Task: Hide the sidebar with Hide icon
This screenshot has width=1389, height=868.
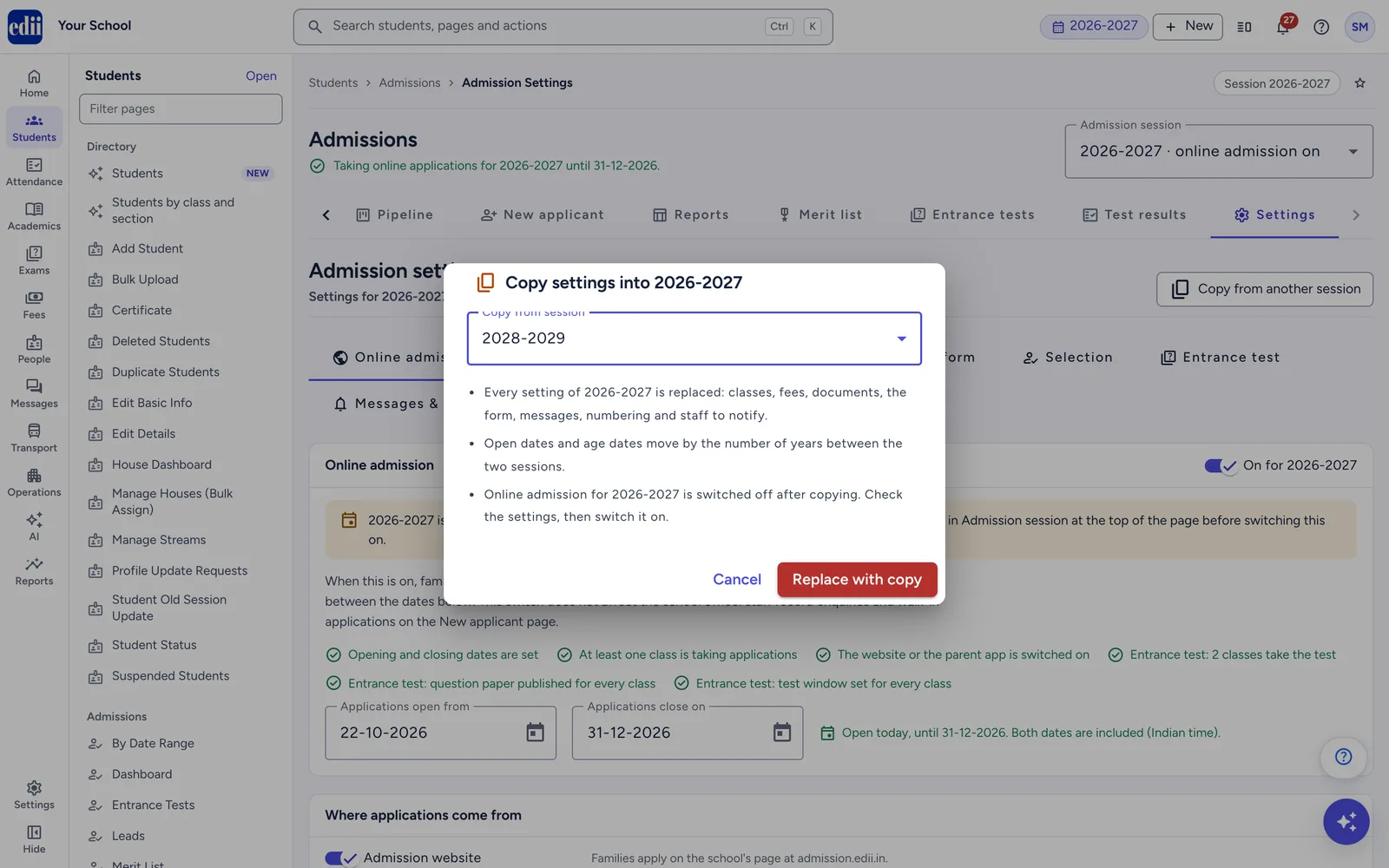Action: (x=34, y=839)
